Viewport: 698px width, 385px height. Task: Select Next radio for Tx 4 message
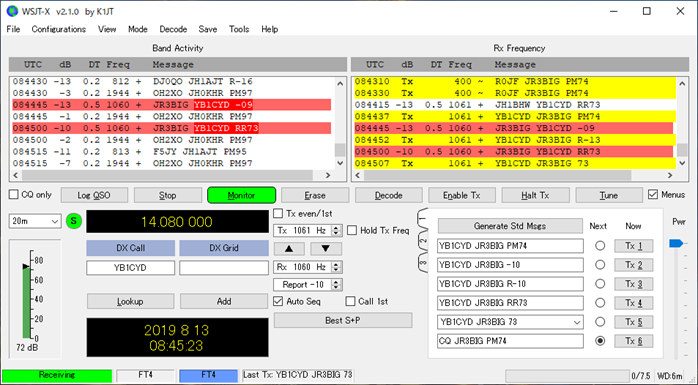600,303
